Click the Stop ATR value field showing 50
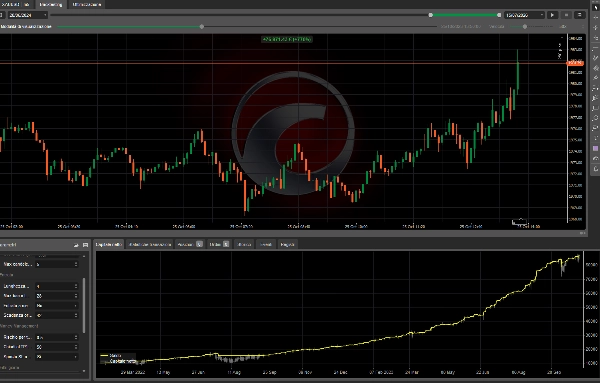 click(57, 347)
